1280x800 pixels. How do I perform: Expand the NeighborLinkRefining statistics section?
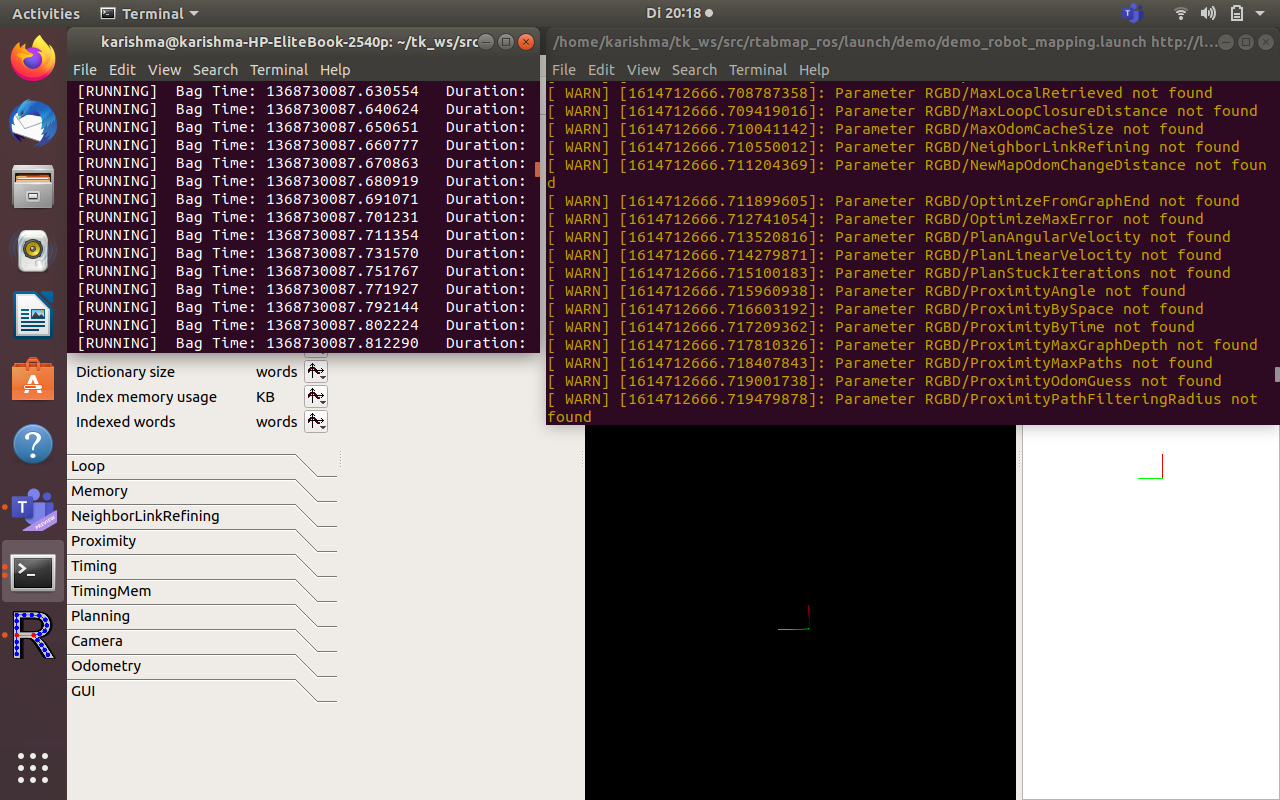coord(145,516)
